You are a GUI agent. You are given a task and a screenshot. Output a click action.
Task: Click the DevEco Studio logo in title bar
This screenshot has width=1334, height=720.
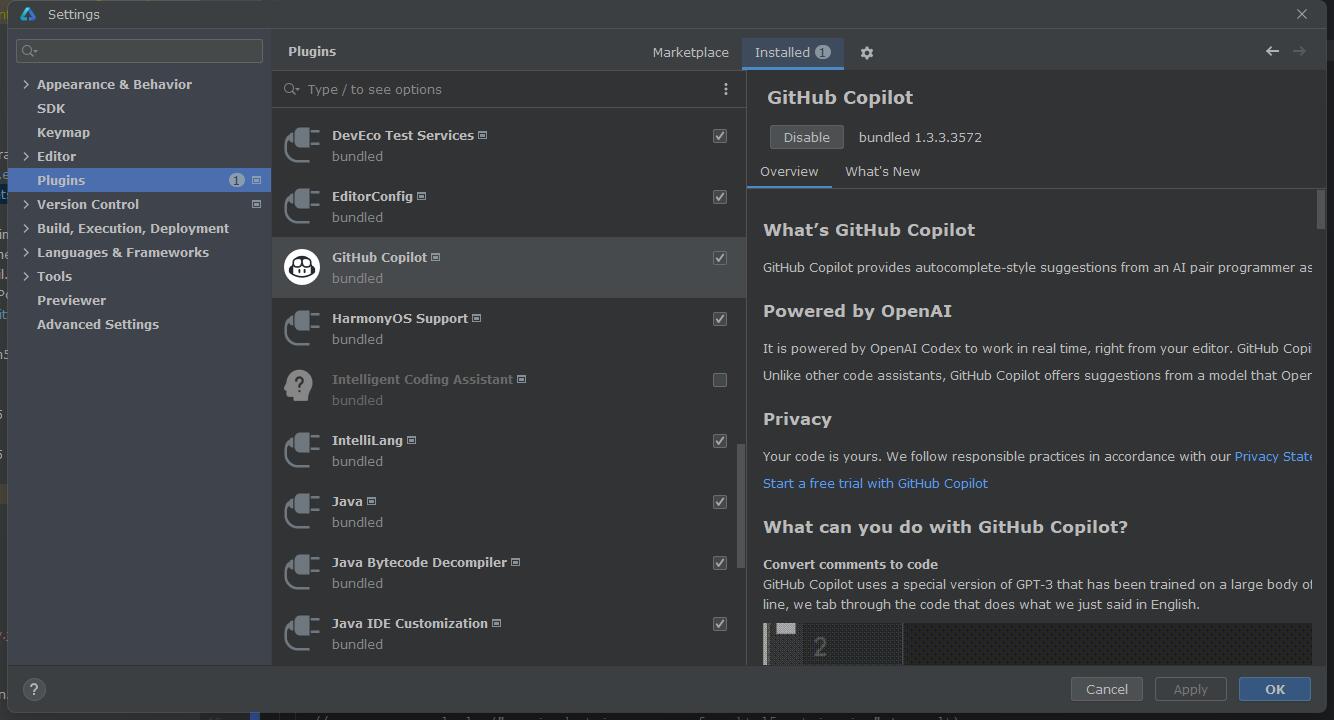(x=28, y=14)
